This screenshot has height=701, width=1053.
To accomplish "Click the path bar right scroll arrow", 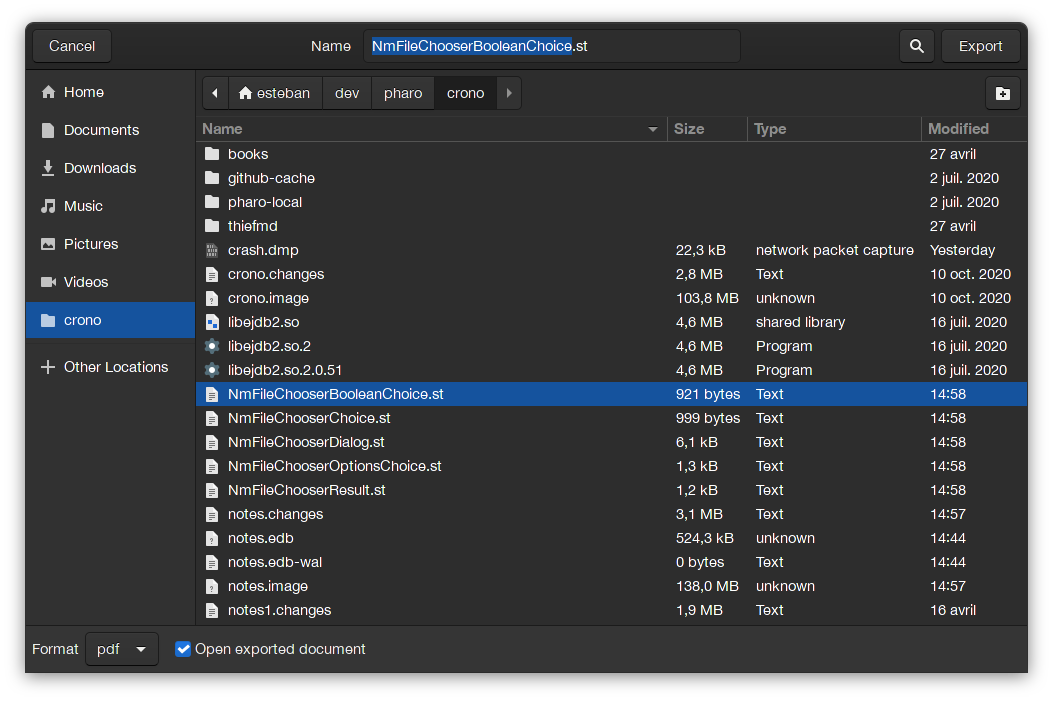I will click(509, 93).
